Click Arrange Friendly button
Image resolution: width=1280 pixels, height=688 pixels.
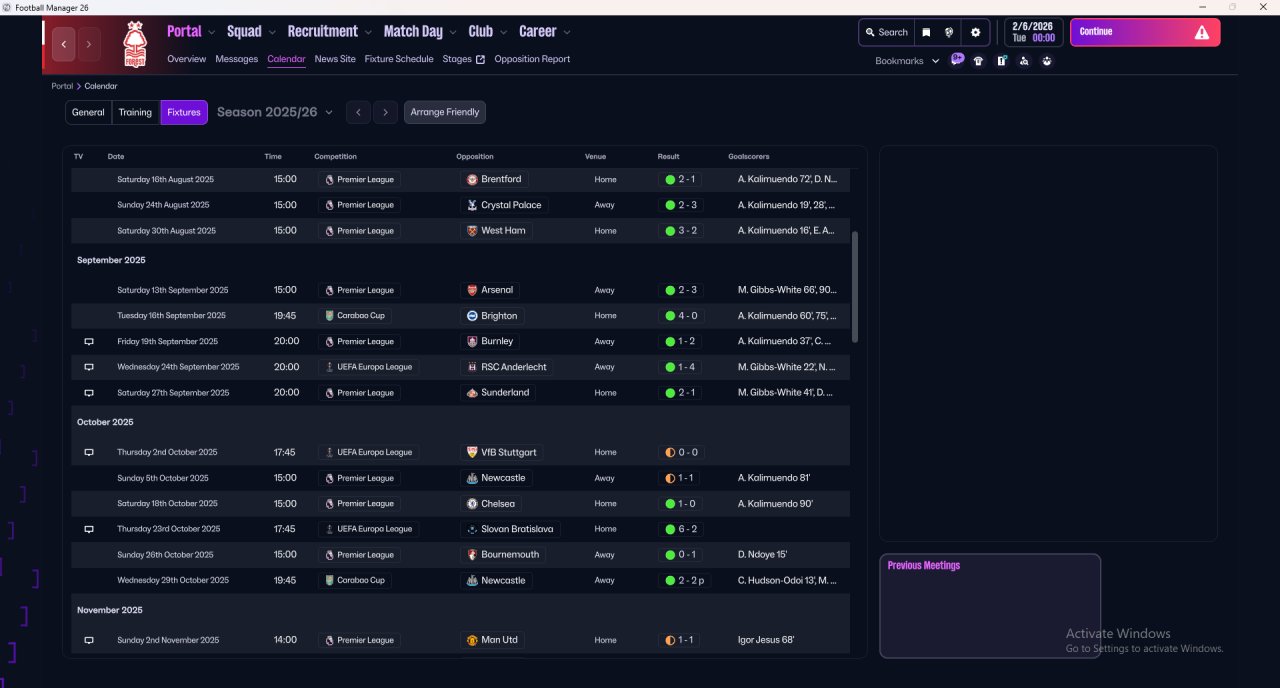click(445, 112)
